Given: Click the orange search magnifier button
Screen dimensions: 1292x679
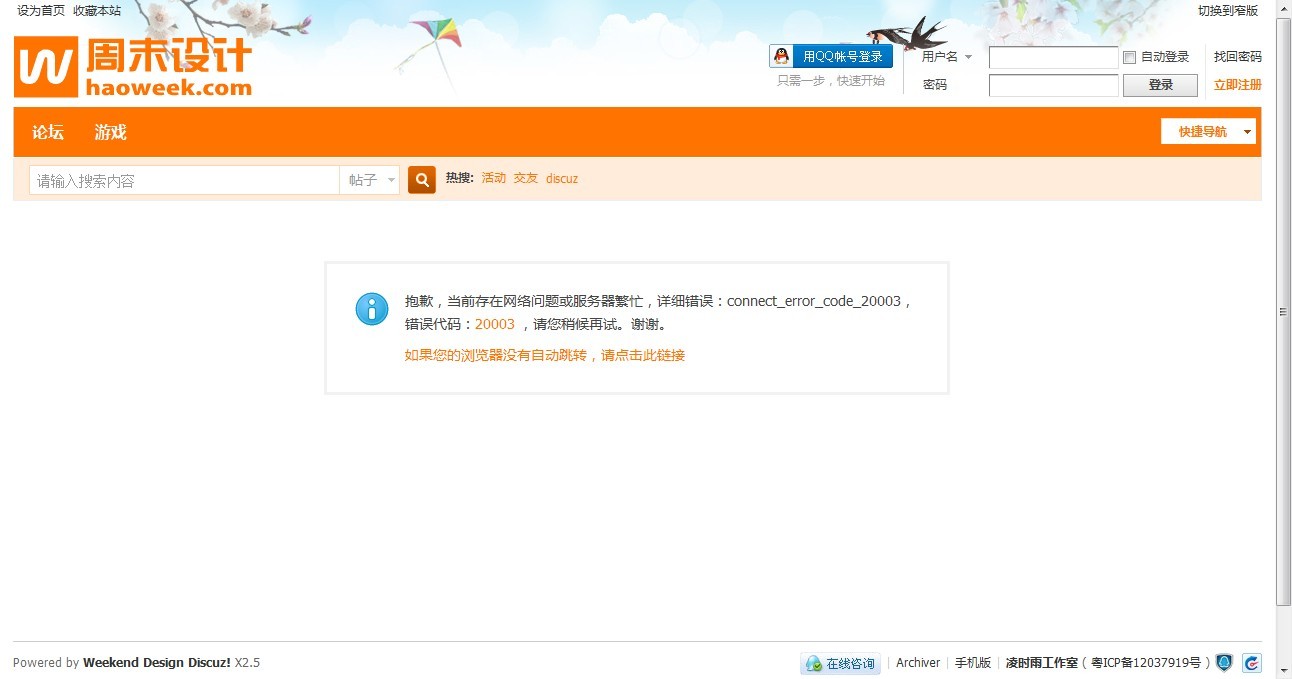Looking at the screenshot, I should click(x=422, y=180).
